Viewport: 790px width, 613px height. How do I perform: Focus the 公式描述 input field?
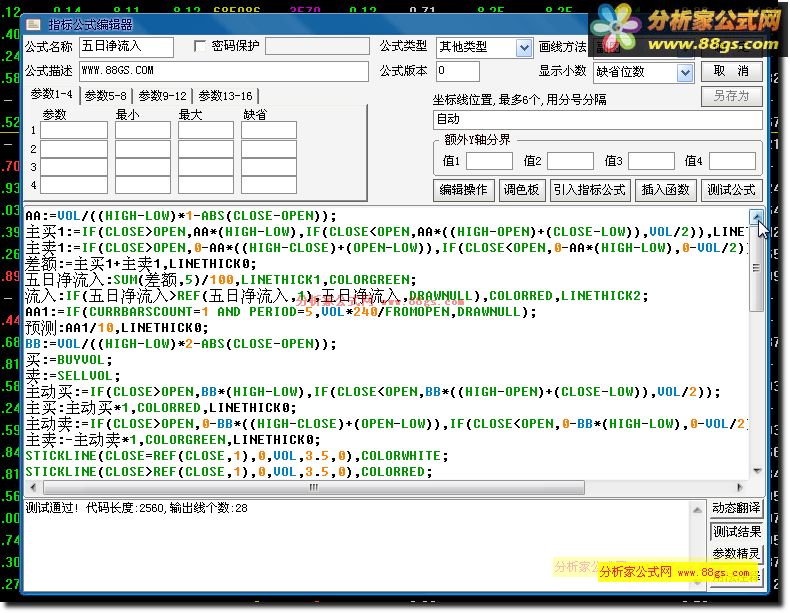(224, 71)
